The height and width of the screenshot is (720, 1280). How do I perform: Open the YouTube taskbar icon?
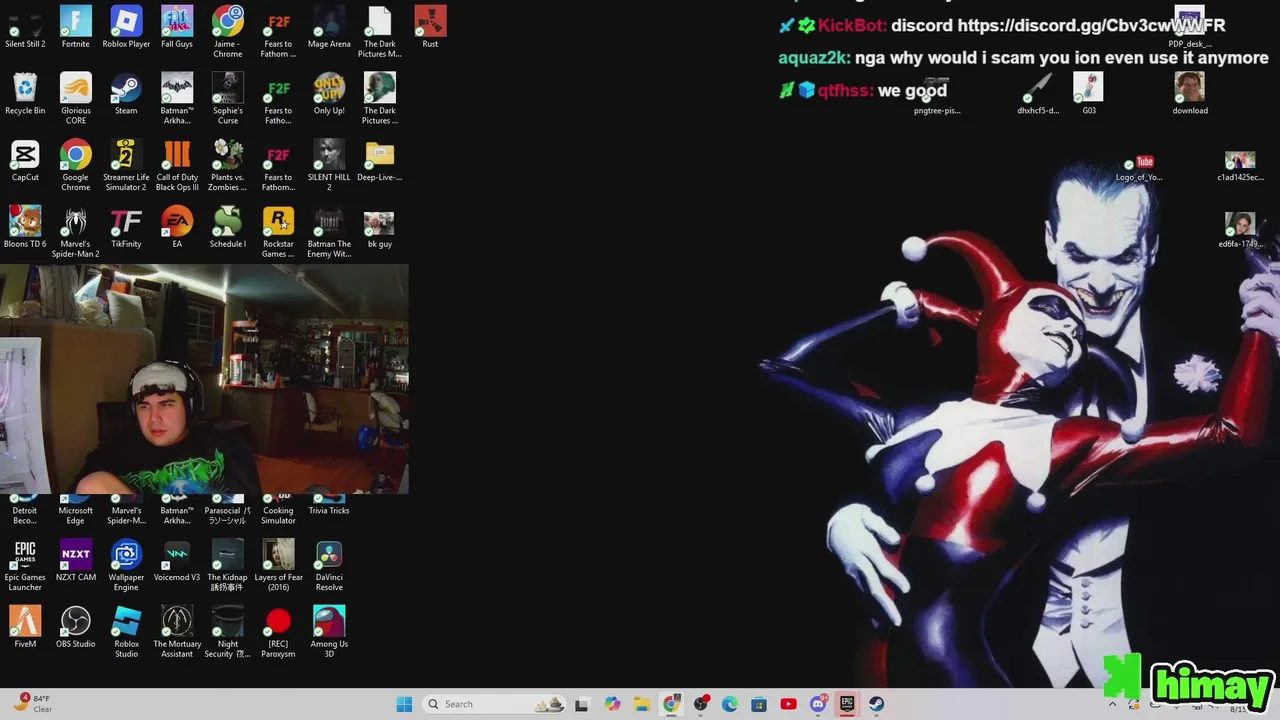[x=788, y=704]
